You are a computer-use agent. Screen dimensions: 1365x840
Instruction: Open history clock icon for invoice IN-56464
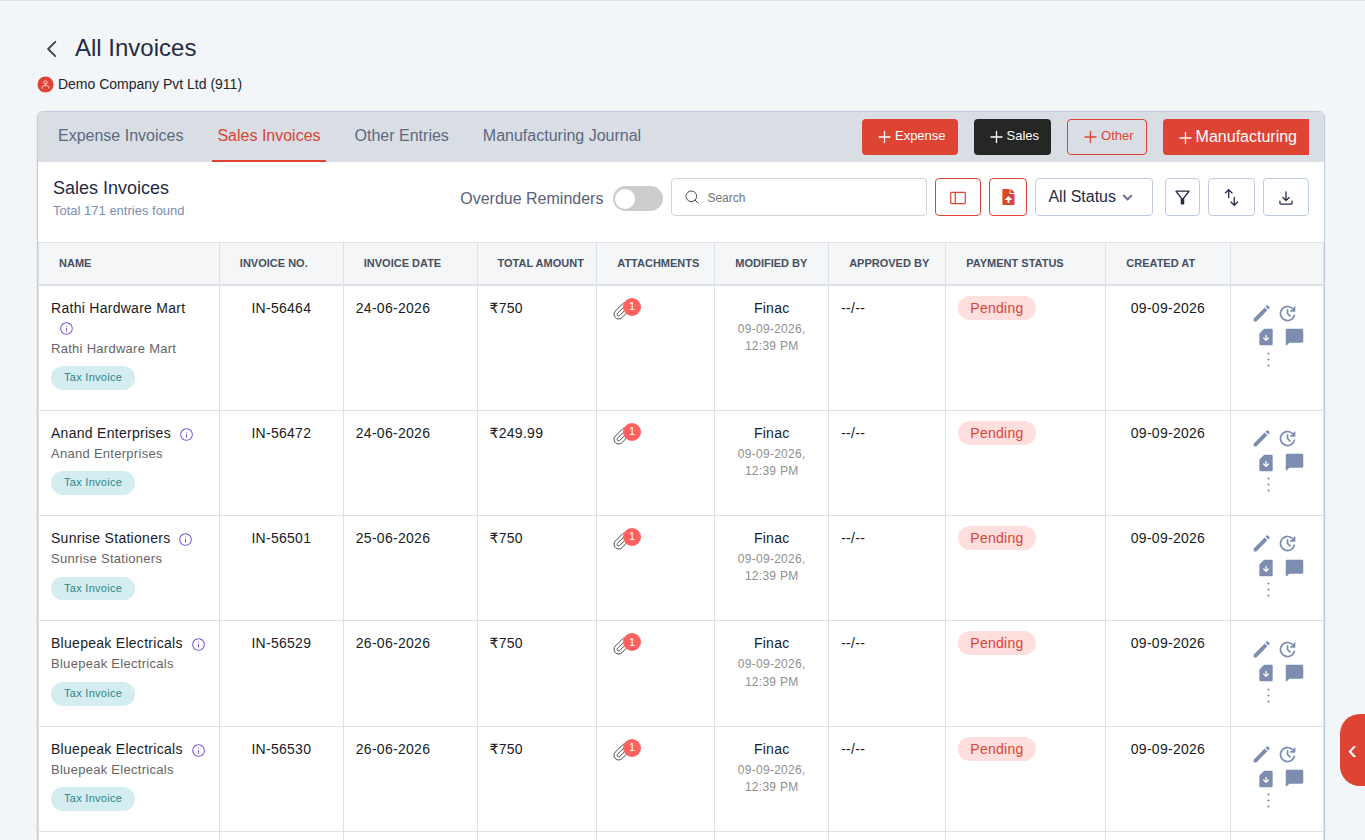1288,313
